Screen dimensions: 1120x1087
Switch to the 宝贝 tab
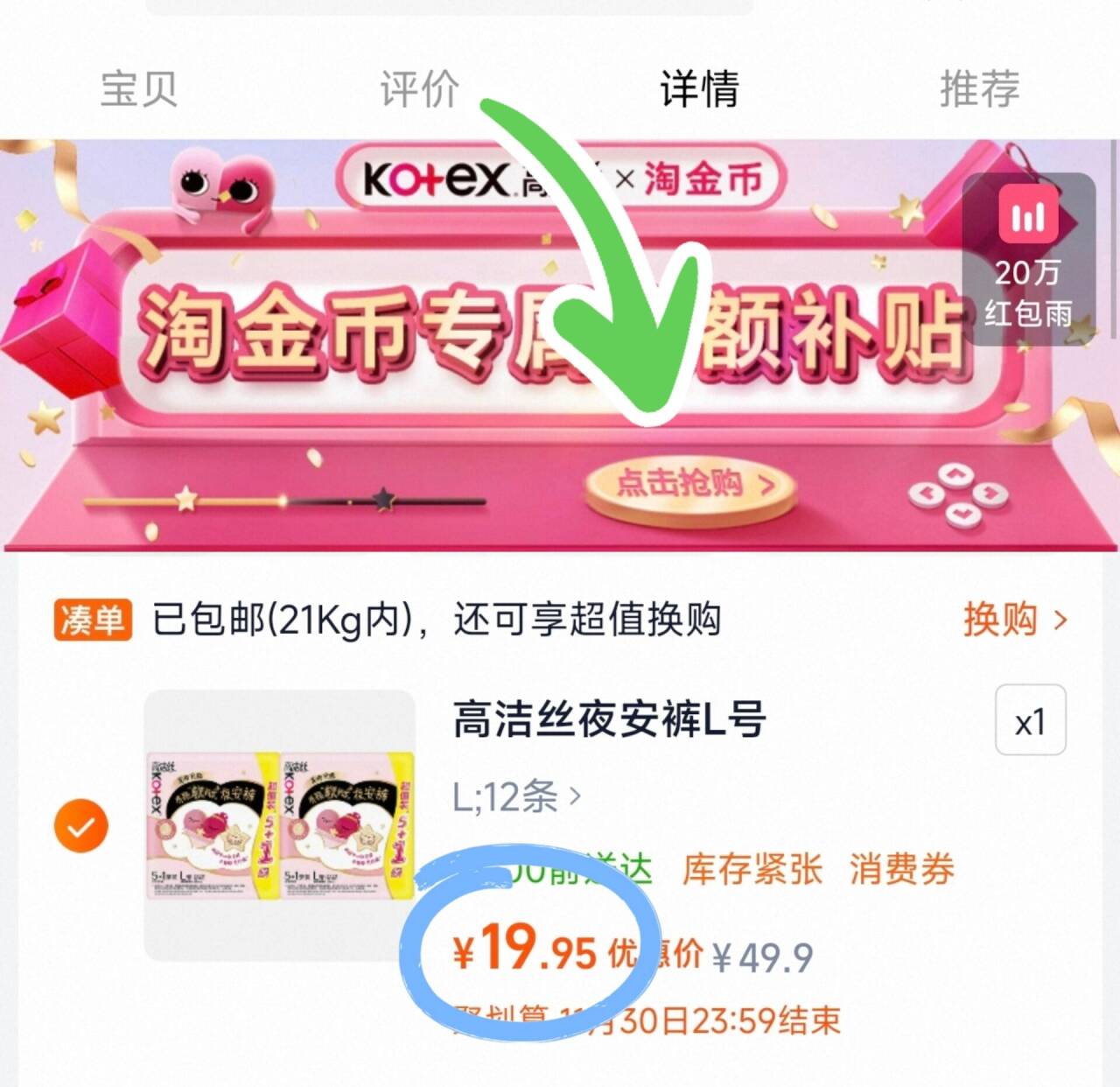[x=139, y=89]
